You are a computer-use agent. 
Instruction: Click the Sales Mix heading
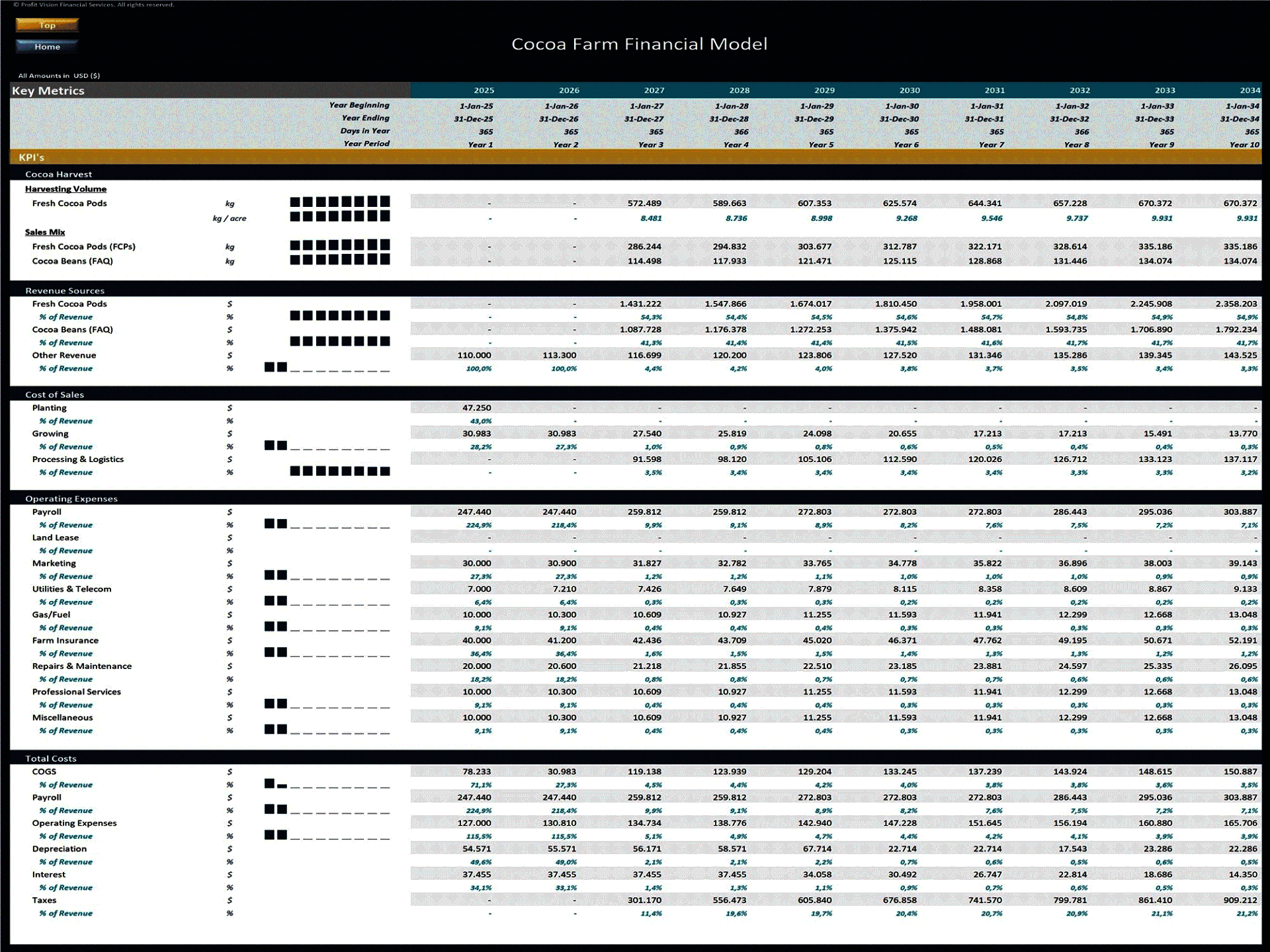tap(45, 232)
